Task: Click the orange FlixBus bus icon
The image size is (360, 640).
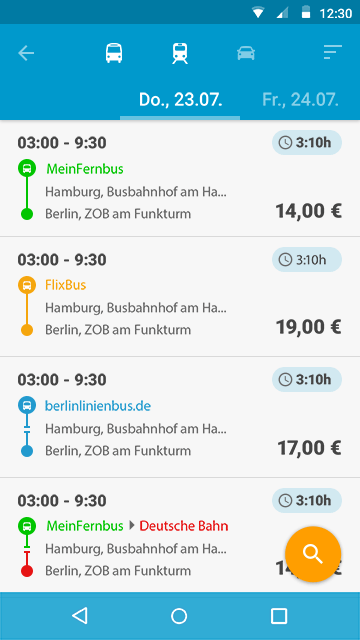Action: click(x=27, y=285)
